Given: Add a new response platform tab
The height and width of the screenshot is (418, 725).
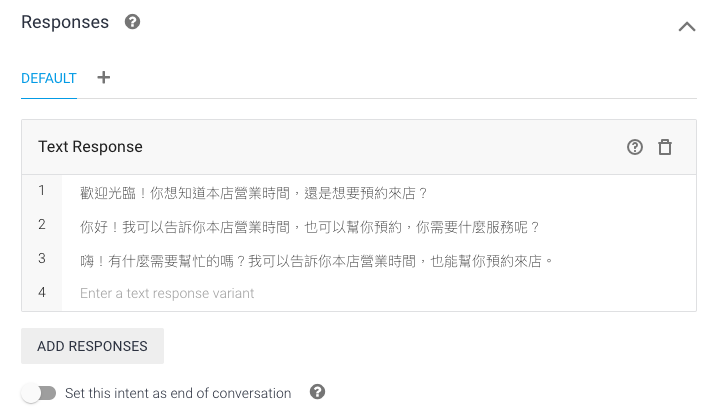Looking at the screenshot, I should 104,78.
